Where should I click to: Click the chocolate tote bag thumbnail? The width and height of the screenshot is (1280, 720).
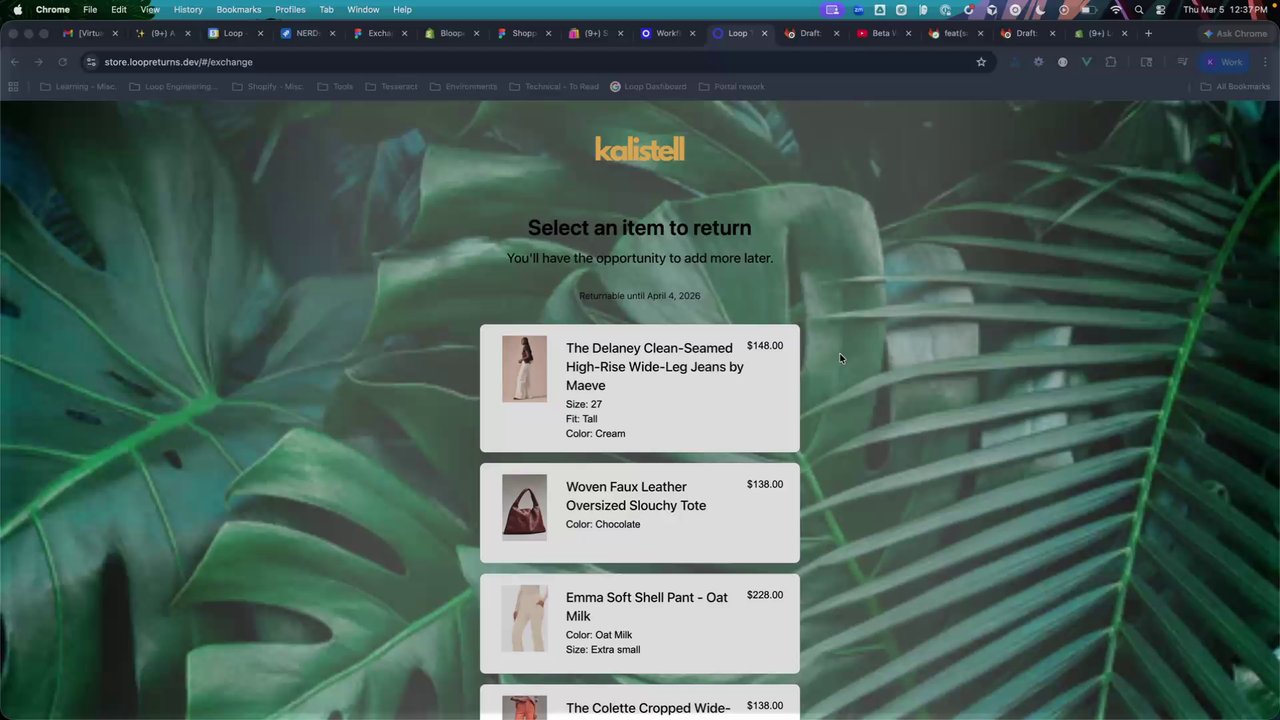(x=524, y=507)
